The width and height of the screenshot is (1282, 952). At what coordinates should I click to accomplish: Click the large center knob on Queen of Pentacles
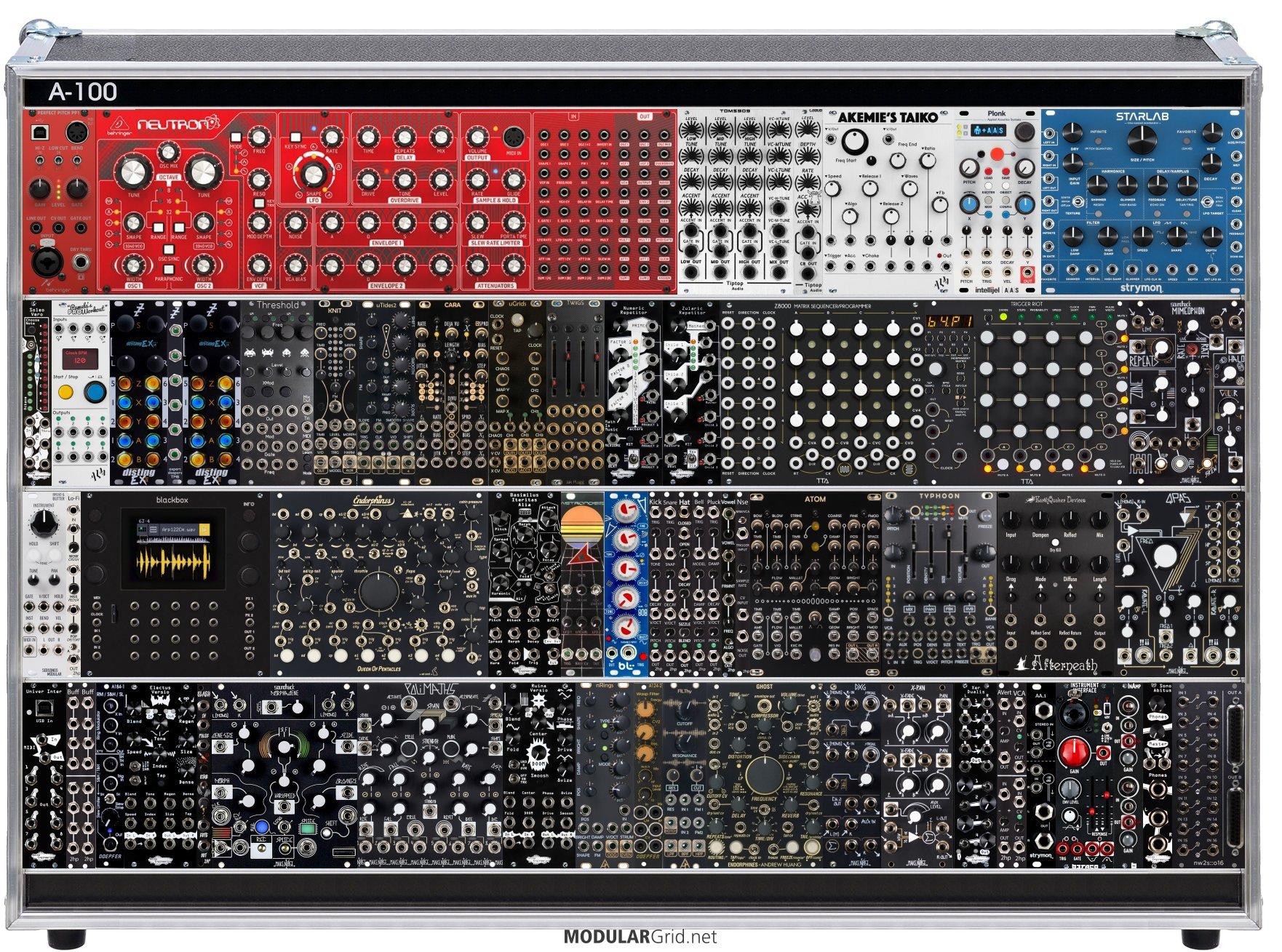[378, 591]
